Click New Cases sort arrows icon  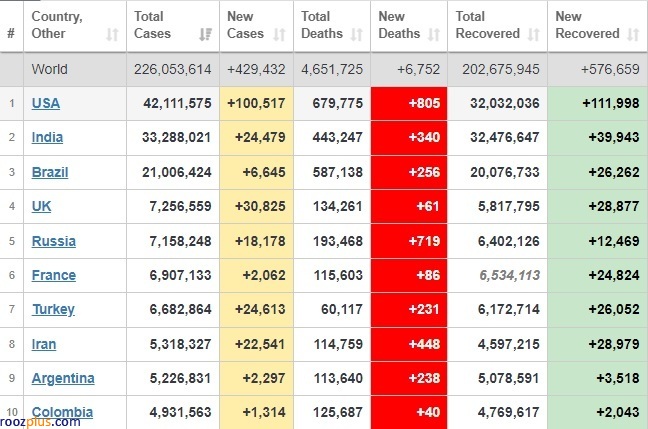point(279,34)
